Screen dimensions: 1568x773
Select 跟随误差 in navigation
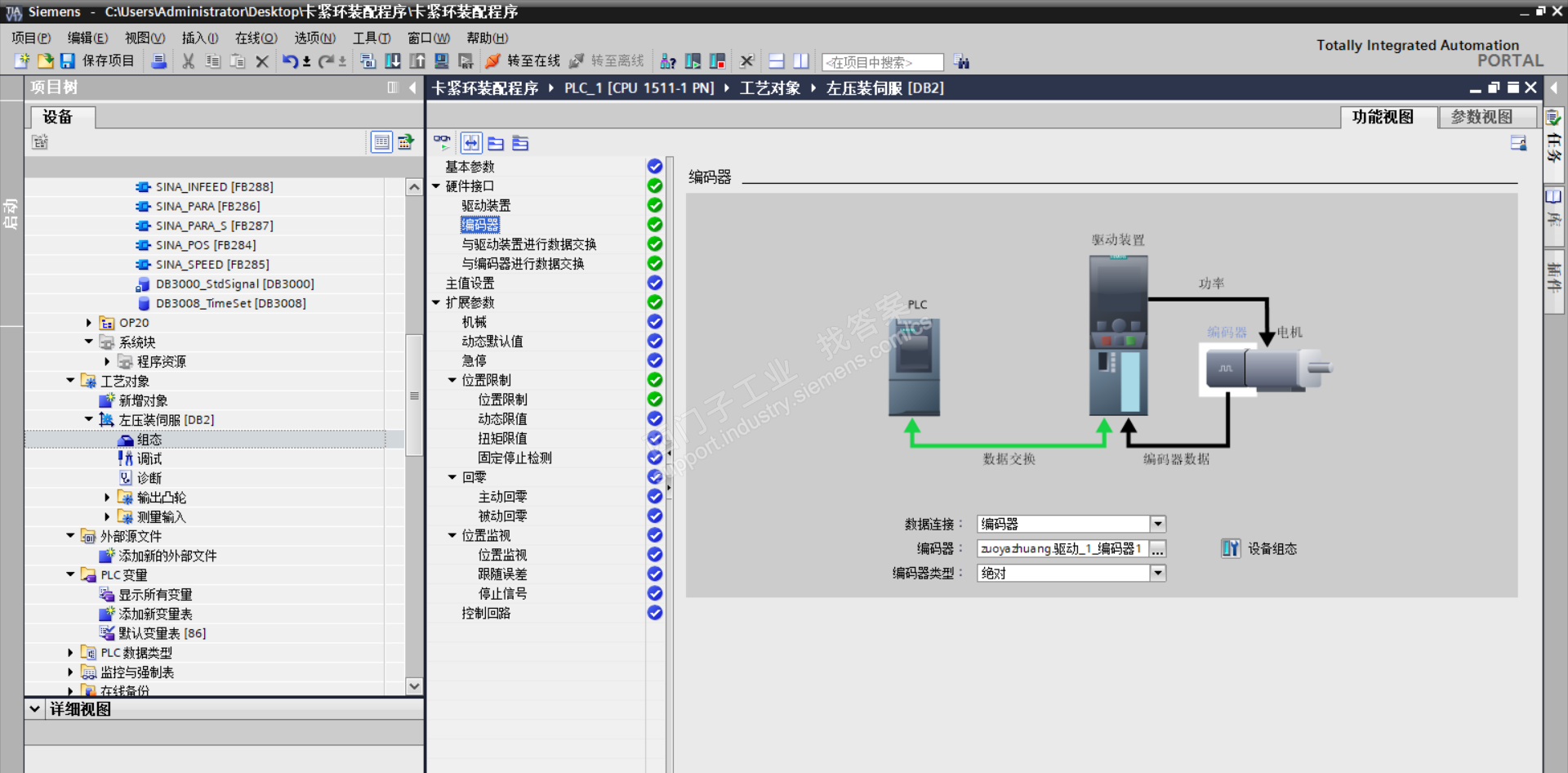tap(502, 574)
